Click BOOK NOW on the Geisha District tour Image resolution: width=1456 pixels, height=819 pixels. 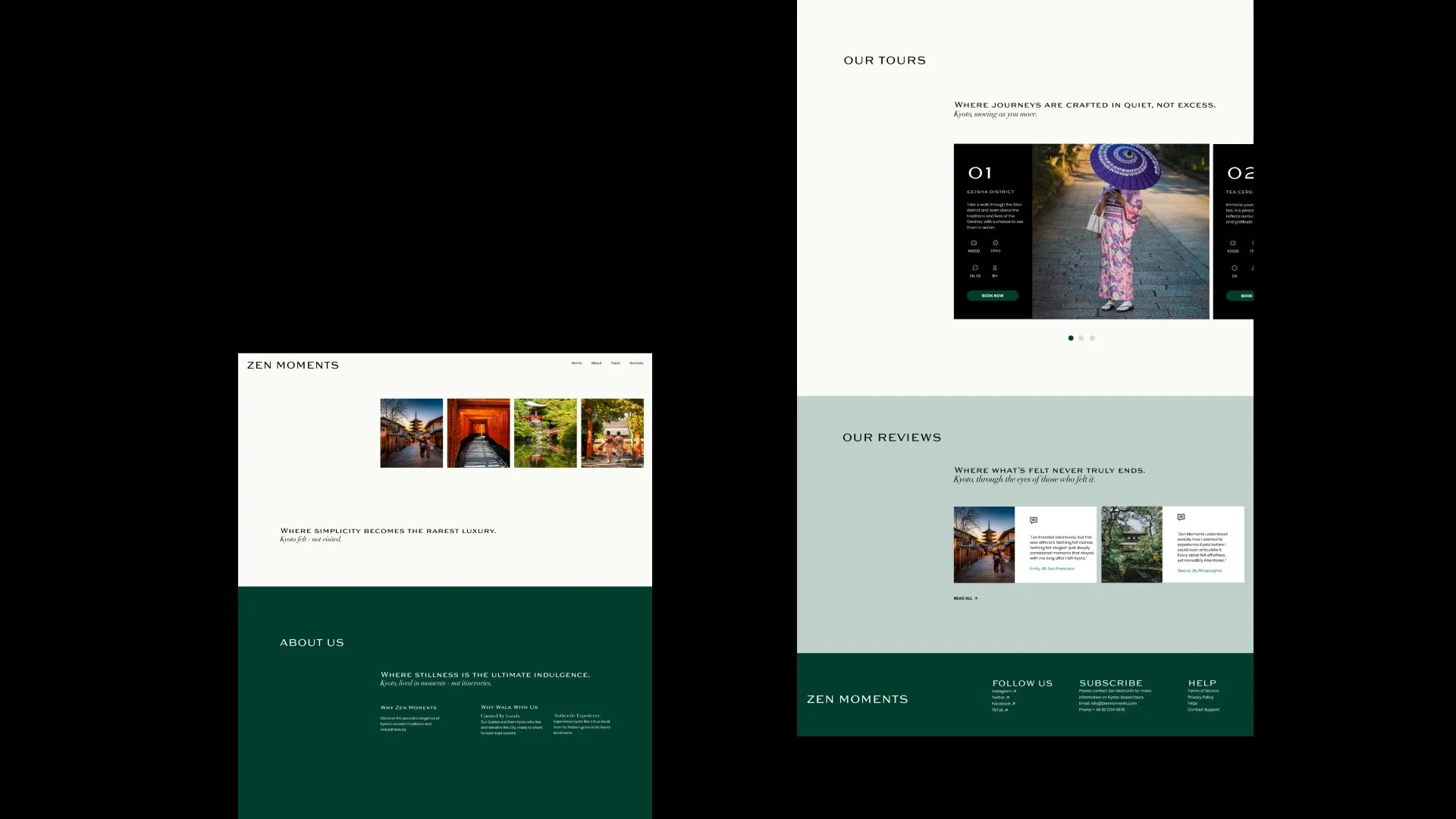(993, 296)
